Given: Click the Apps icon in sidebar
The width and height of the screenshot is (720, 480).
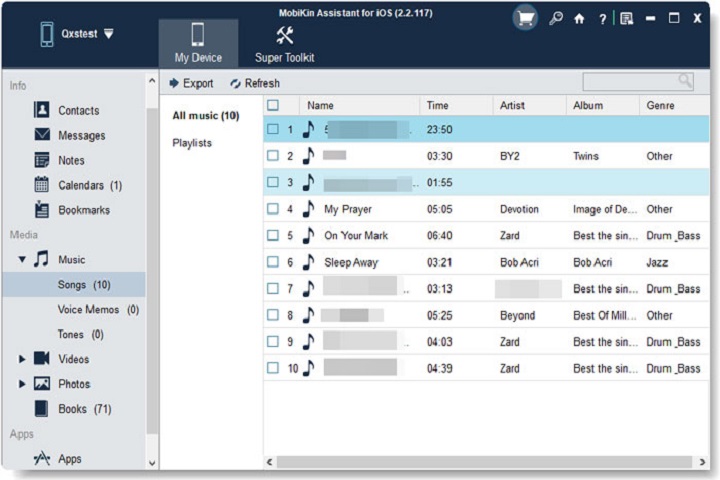Looking at the screenshot, I should click(x=42, y=459).
